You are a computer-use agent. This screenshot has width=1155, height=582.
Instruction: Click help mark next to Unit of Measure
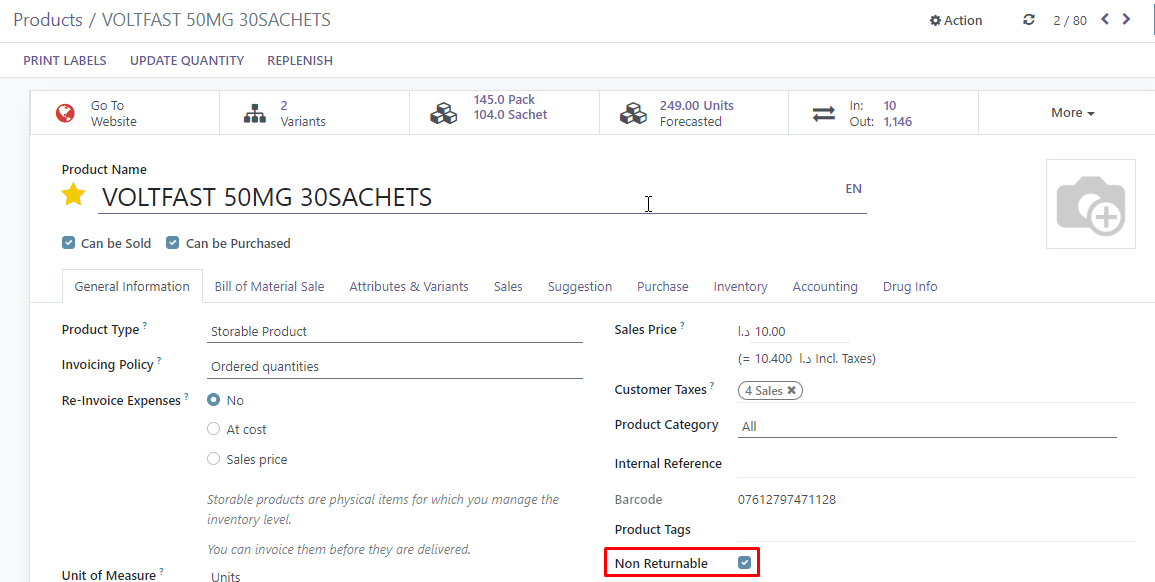[x=162, y=571]
